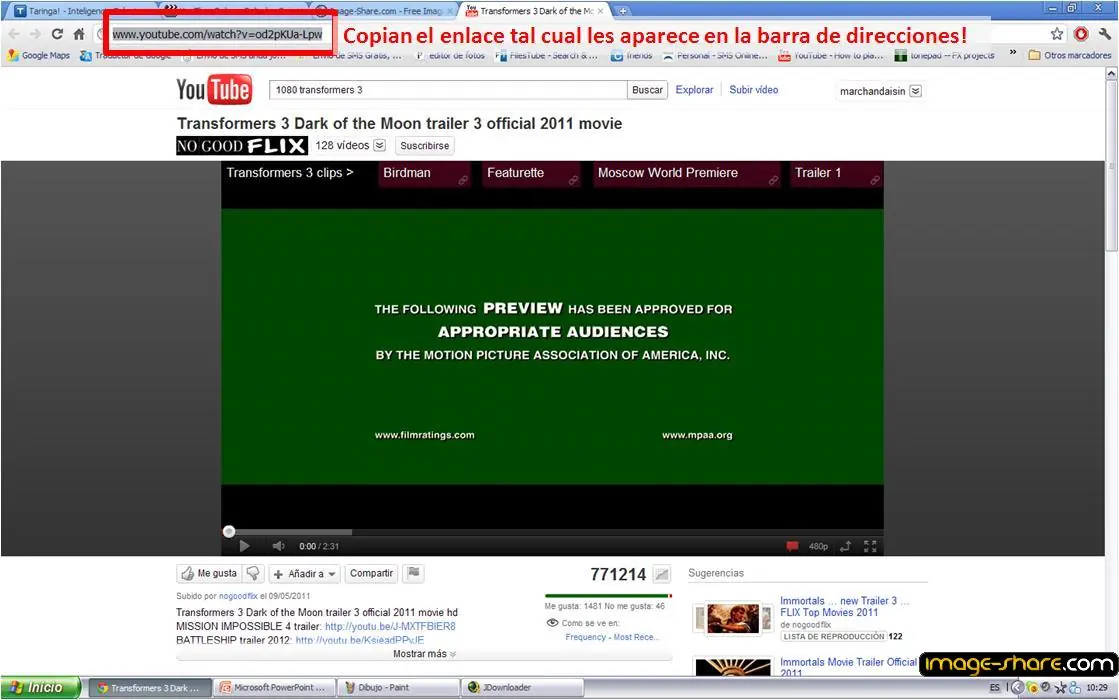Toggle the red annotations icon in player
Image resolution: width=1119 pixels, height=700 pixels.
tap(792, 546)
